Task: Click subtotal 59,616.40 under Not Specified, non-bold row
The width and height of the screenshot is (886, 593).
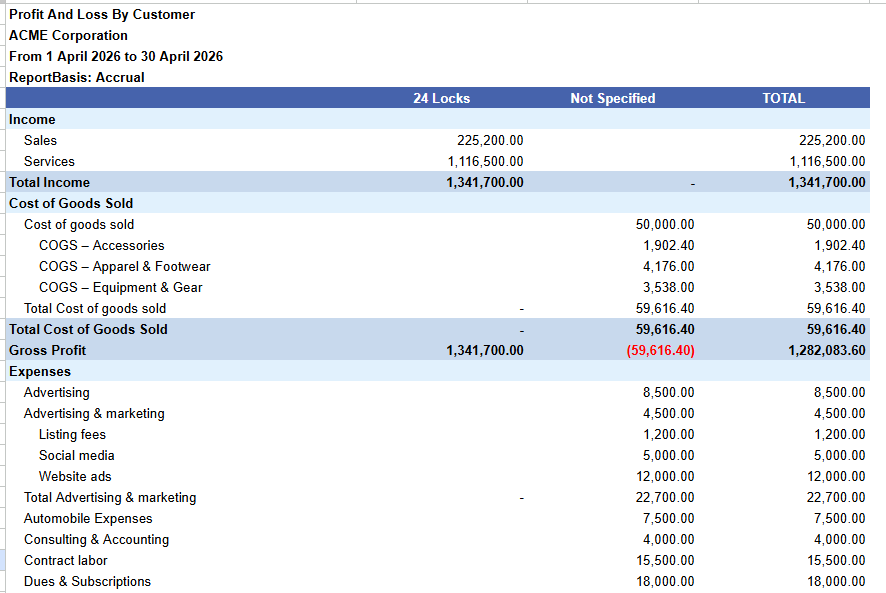Action: 664,308
